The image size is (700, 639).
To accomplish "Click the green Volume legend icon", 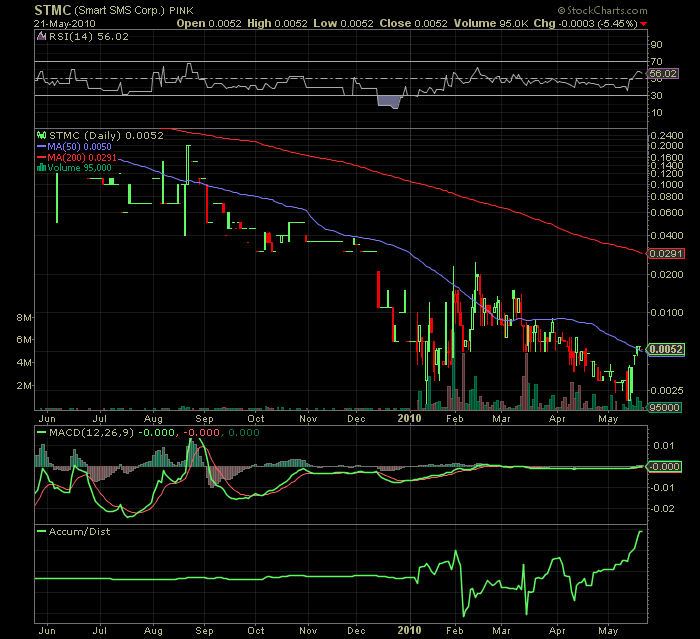I will coord(41,167).
